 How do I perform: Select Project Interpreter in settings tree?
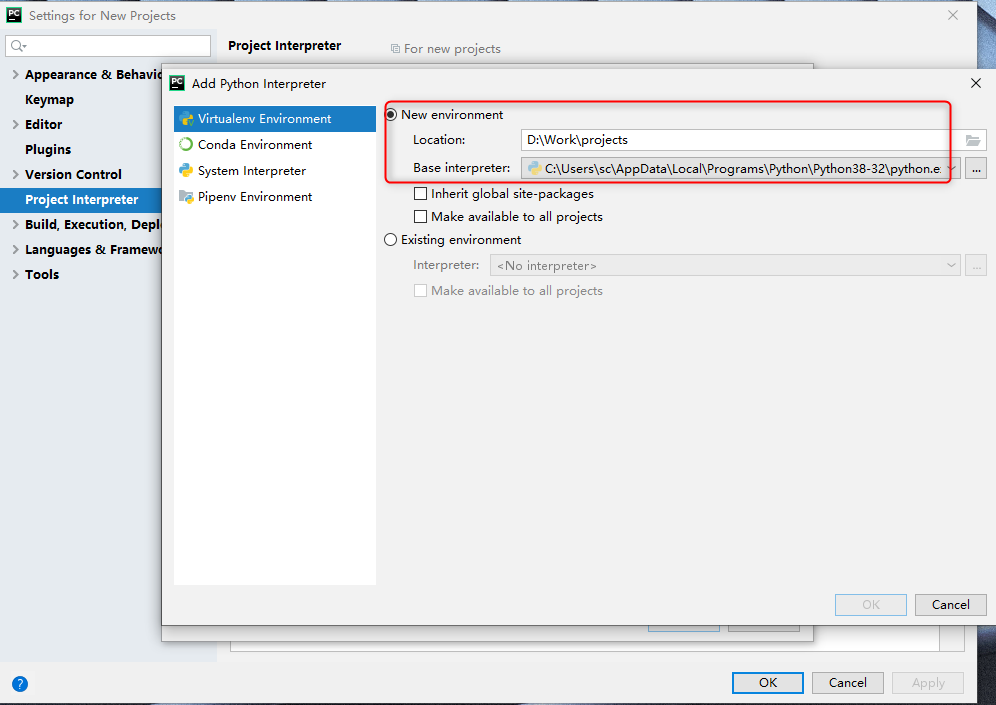tap(81, 199)
